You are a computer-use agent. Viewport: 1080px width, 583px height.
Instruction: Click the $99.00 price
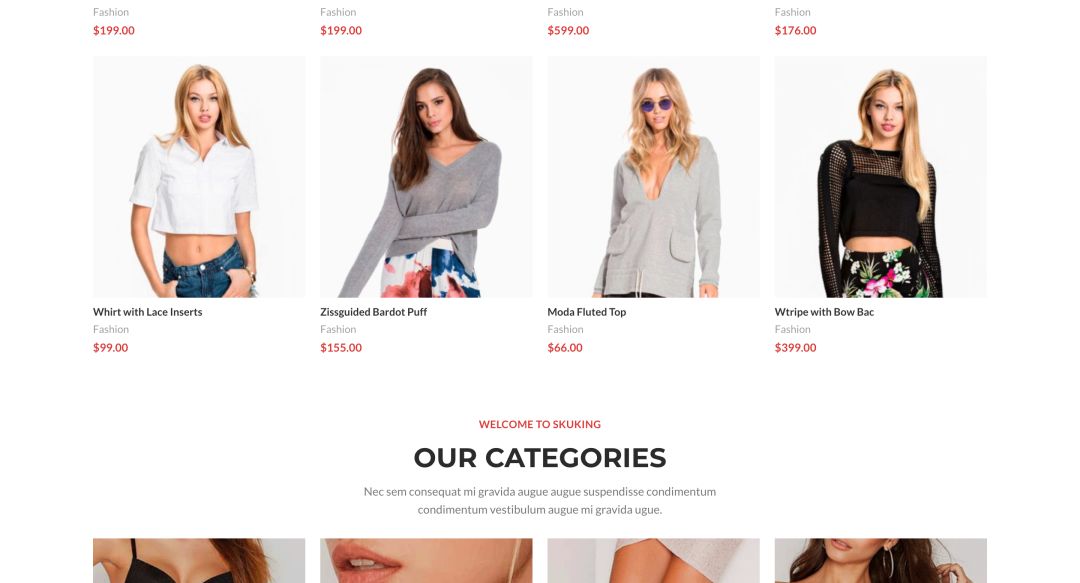tap(110, 348)
